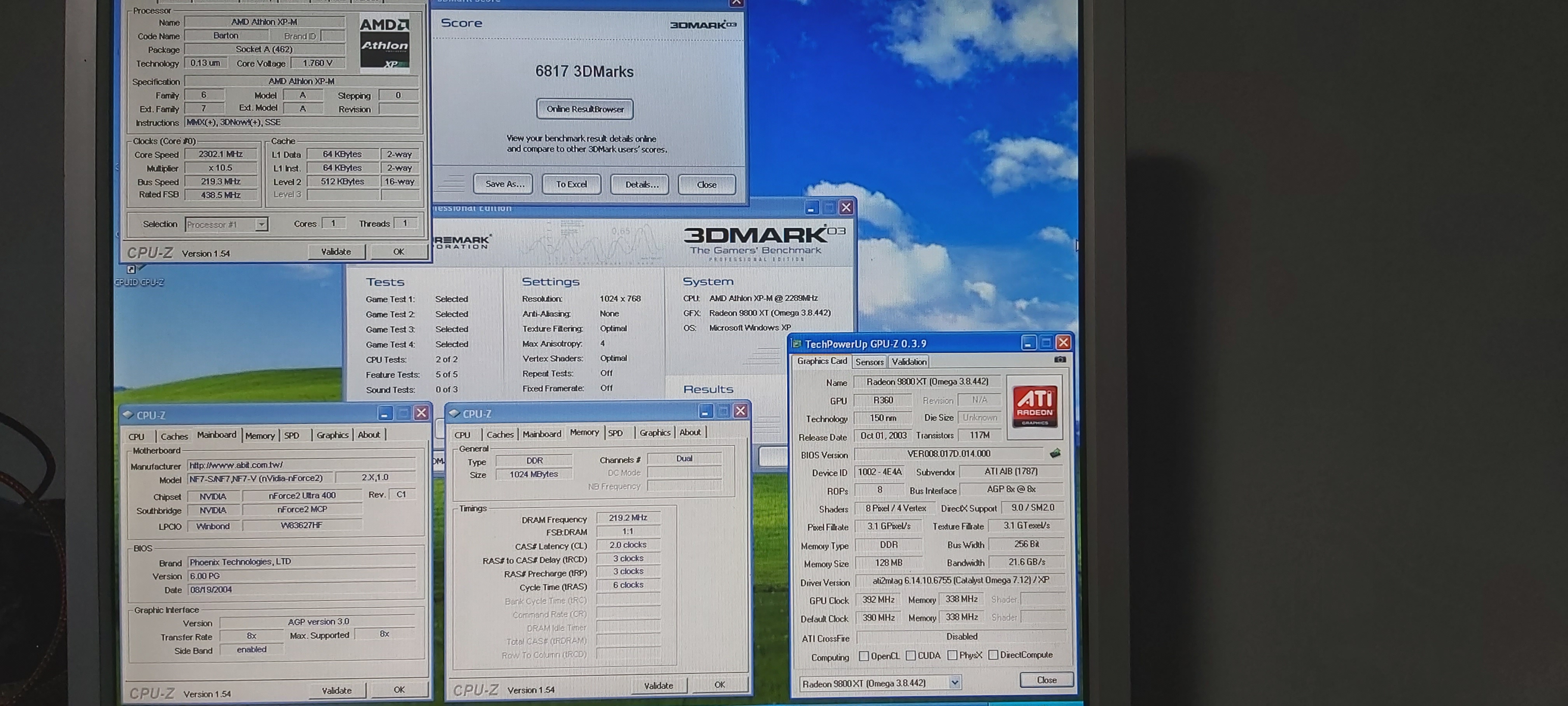Viewport: 1568px width, 706px height.
Task: Open the SPD tab in CPU-Z Memory window
Action: pos(615,433)
